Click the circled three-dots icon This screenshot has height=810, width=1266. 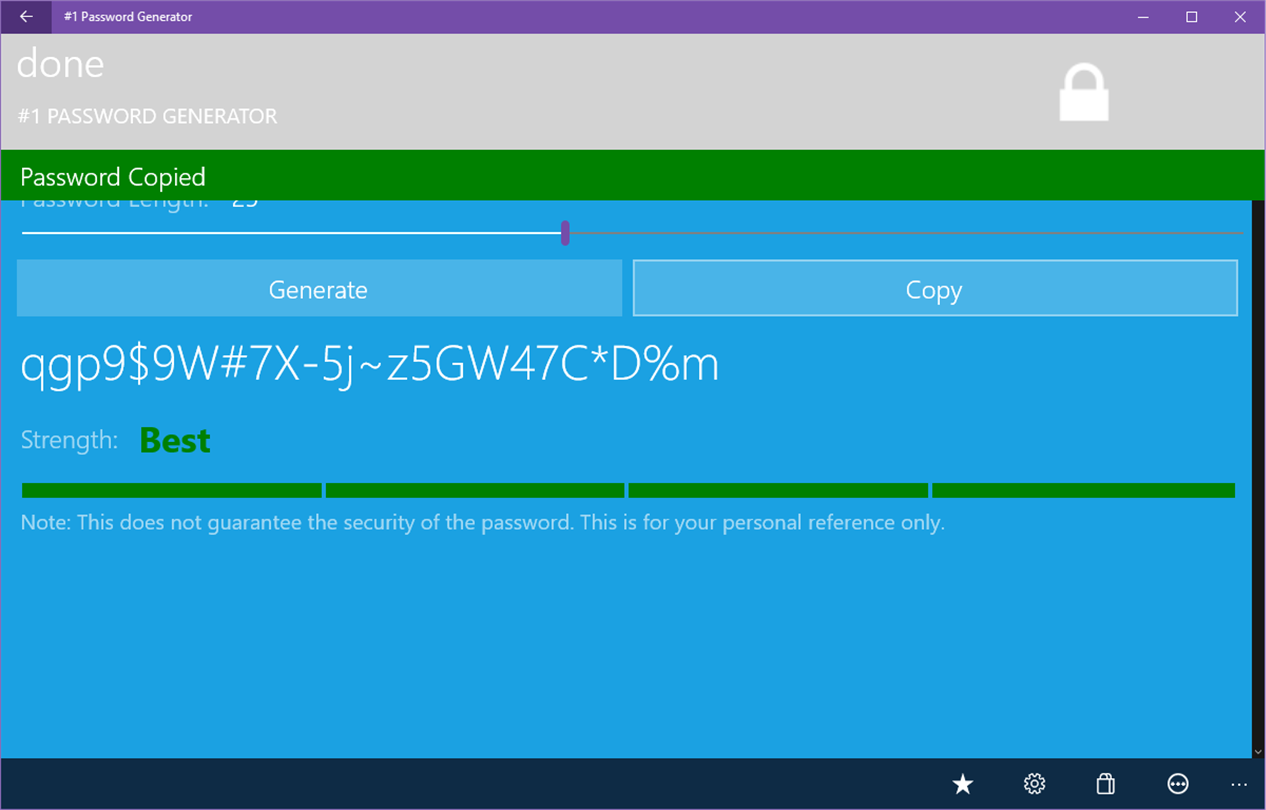(1178, 784)
